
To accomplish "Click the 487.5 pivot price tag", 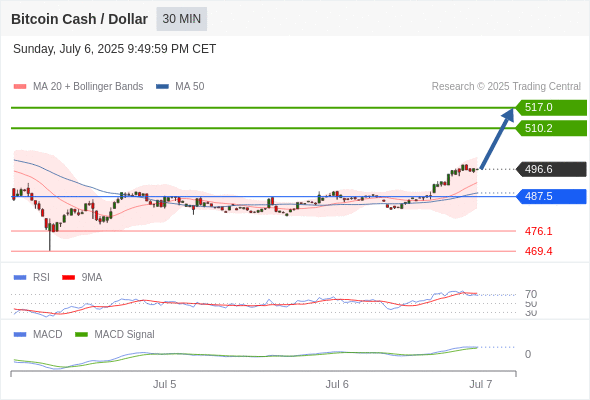I will pos(551,196).
